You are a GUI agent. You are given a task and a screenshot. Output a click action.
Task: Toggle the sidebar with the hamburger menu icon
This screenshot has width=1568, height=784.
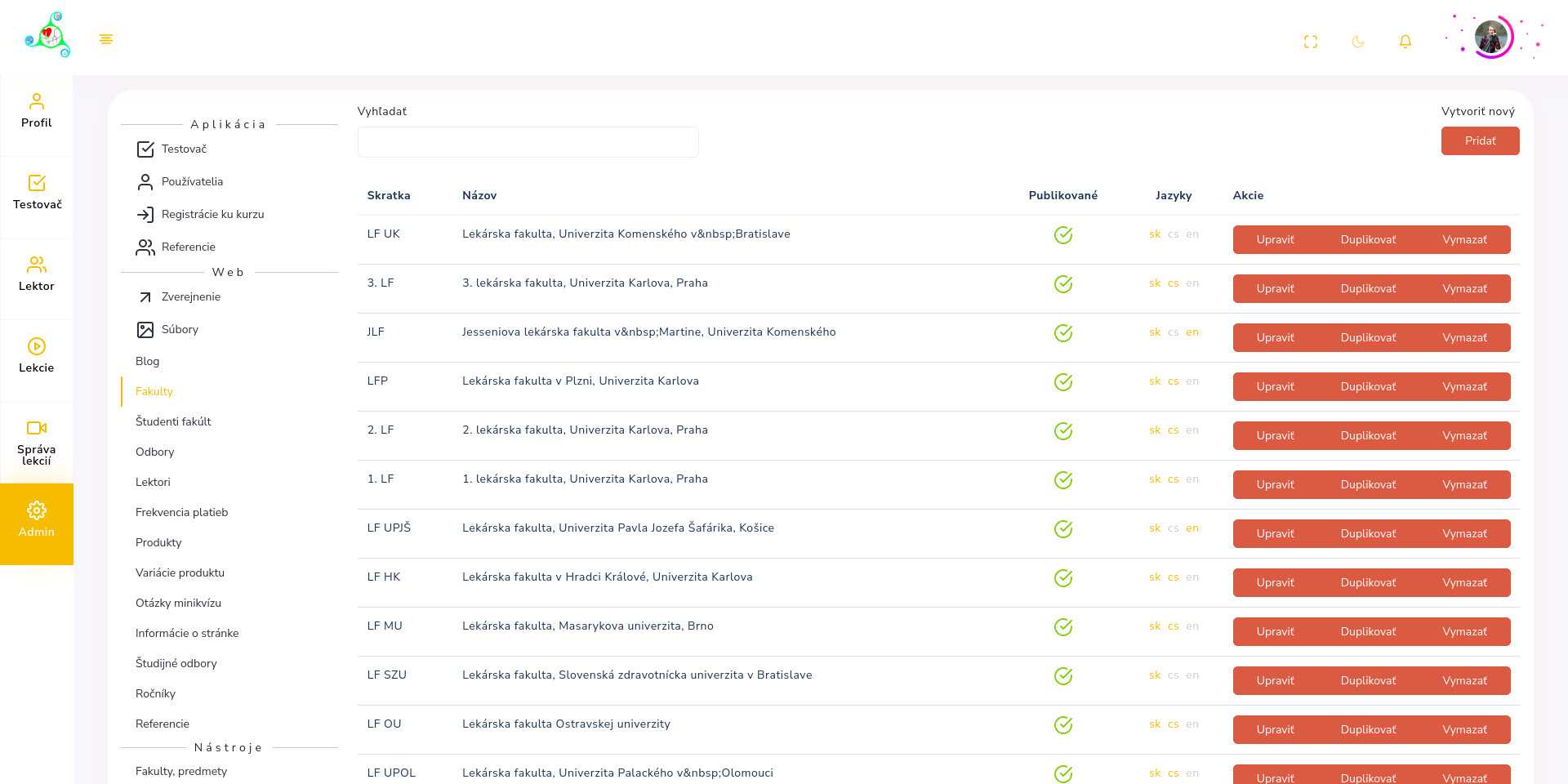106,39
